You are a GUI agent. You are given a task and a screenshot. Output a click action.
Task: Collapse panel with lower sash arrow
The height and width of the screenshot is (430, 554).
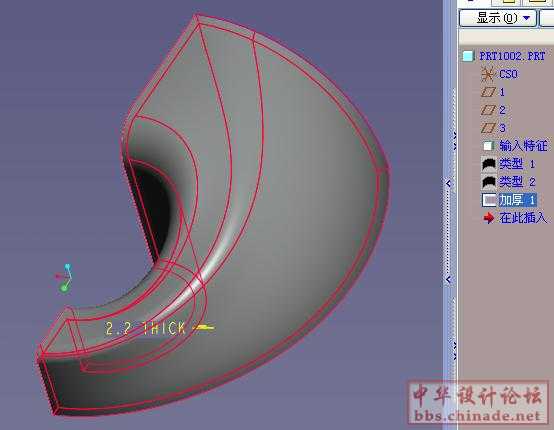(448, 280)
